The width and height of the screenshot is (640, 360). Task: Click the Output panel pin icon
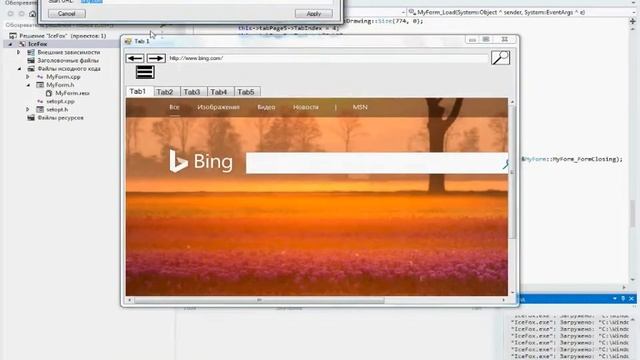coord(623,299)
